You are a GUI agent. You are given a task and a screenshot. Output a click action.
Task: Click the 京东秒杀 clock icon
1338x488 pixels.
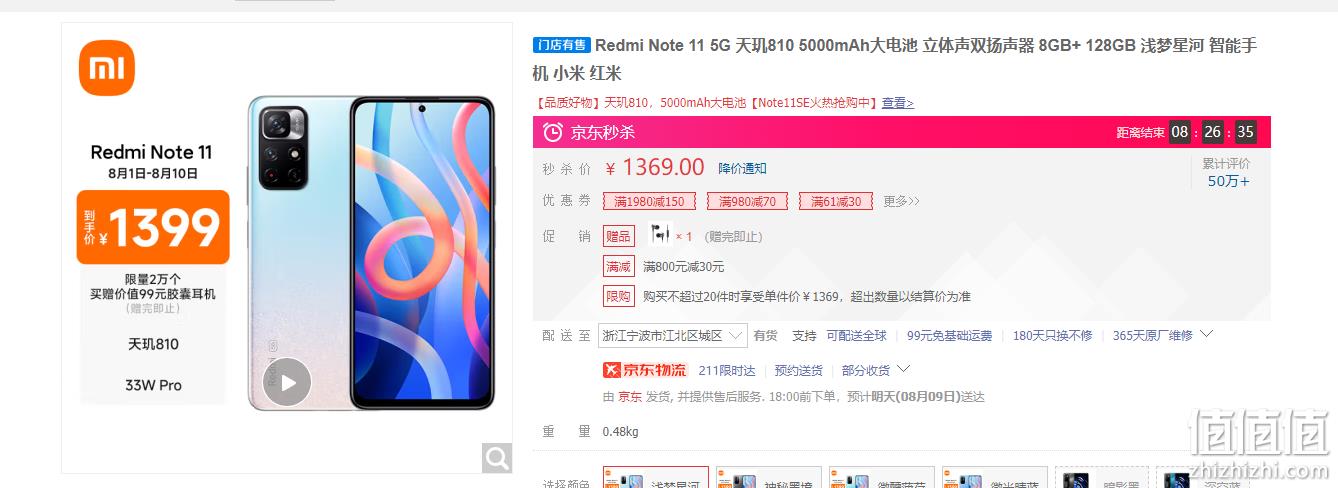click(x=552, y=132)
